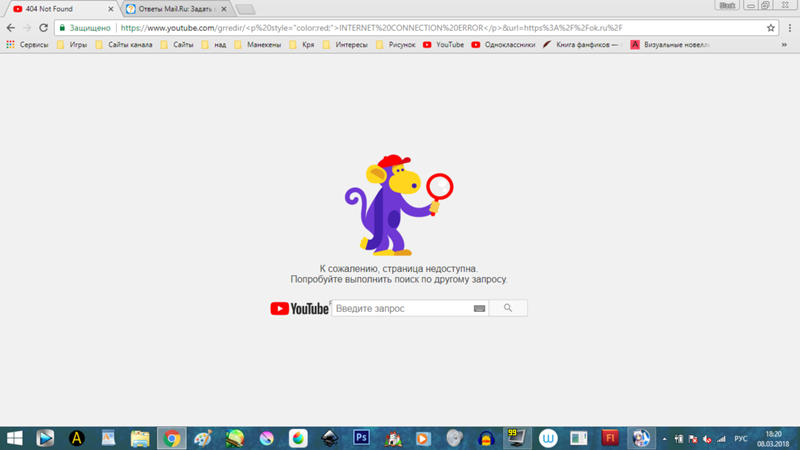Open the YouTube bookmark

click(443, 45)
